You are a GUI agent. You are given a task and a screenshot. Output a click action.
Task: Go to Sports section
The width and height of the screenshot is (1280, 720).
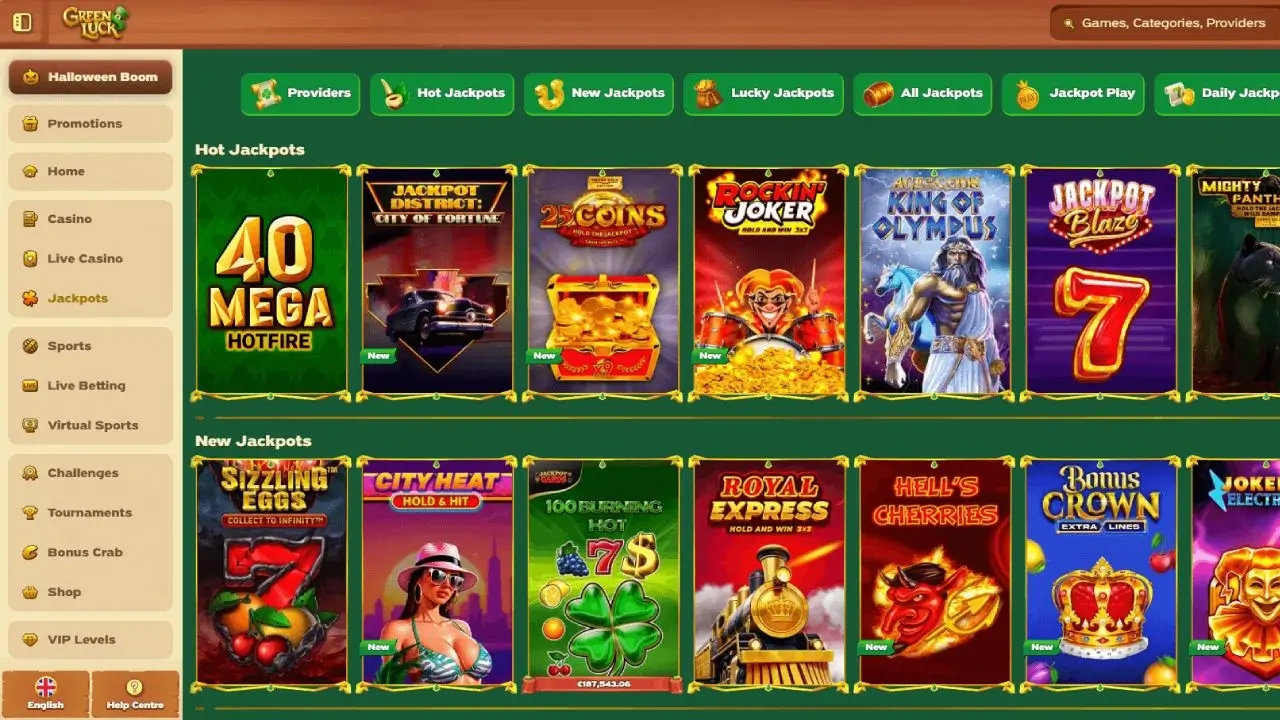click(90, 346)
